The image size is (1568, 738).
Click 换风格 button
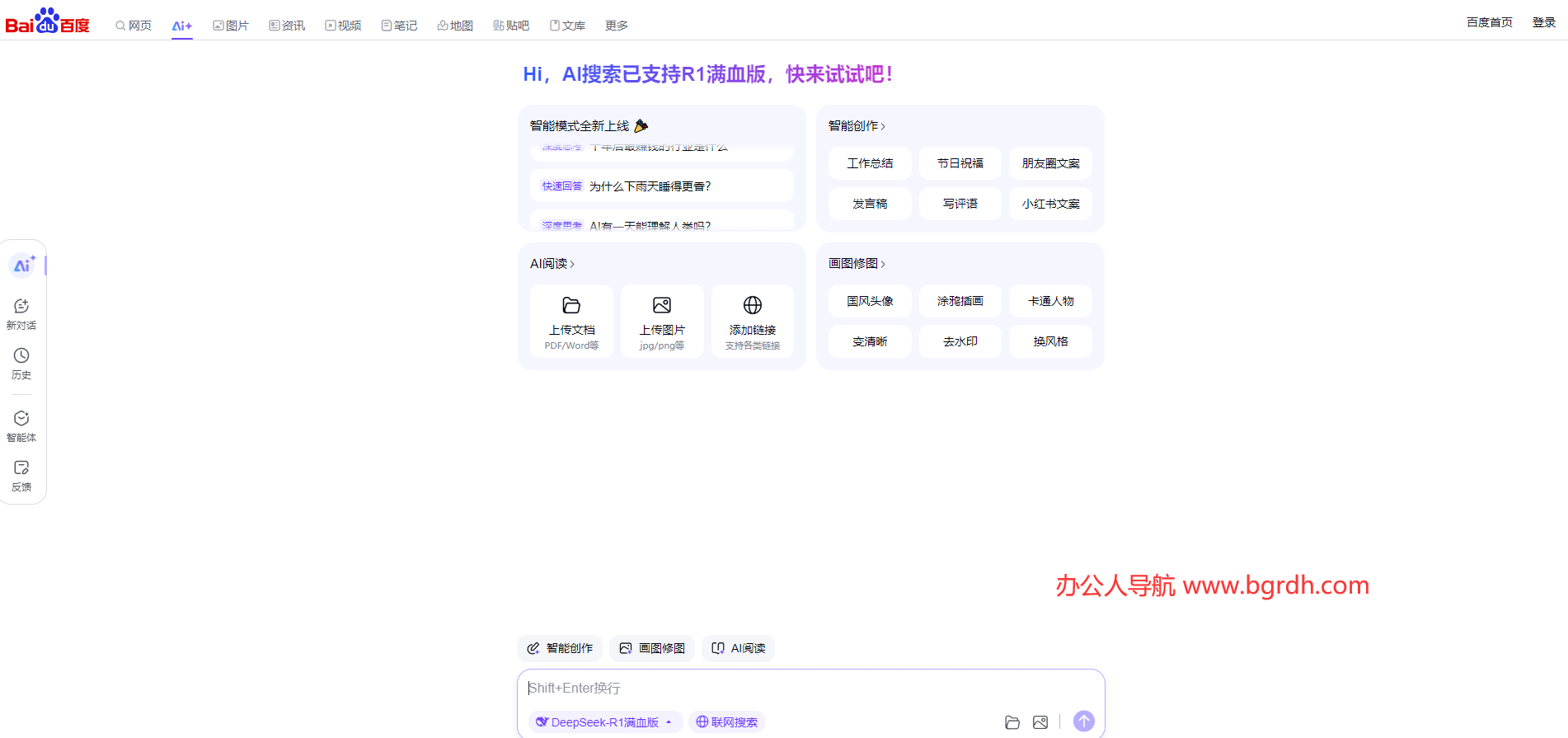click(x=1051, y=341)
